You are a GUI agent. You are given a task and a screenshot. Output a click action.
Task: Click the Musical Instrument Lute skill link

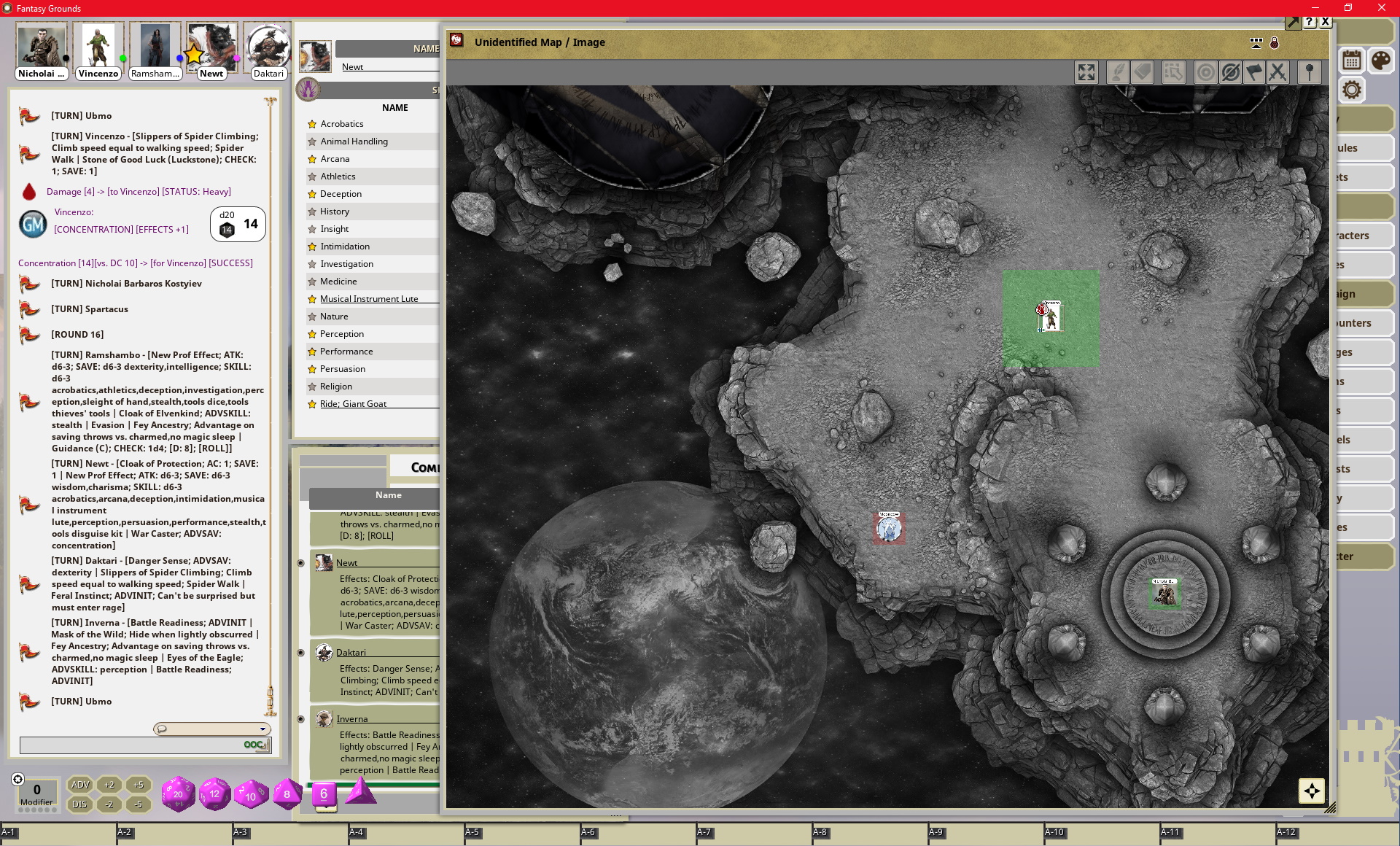point(369,299)
